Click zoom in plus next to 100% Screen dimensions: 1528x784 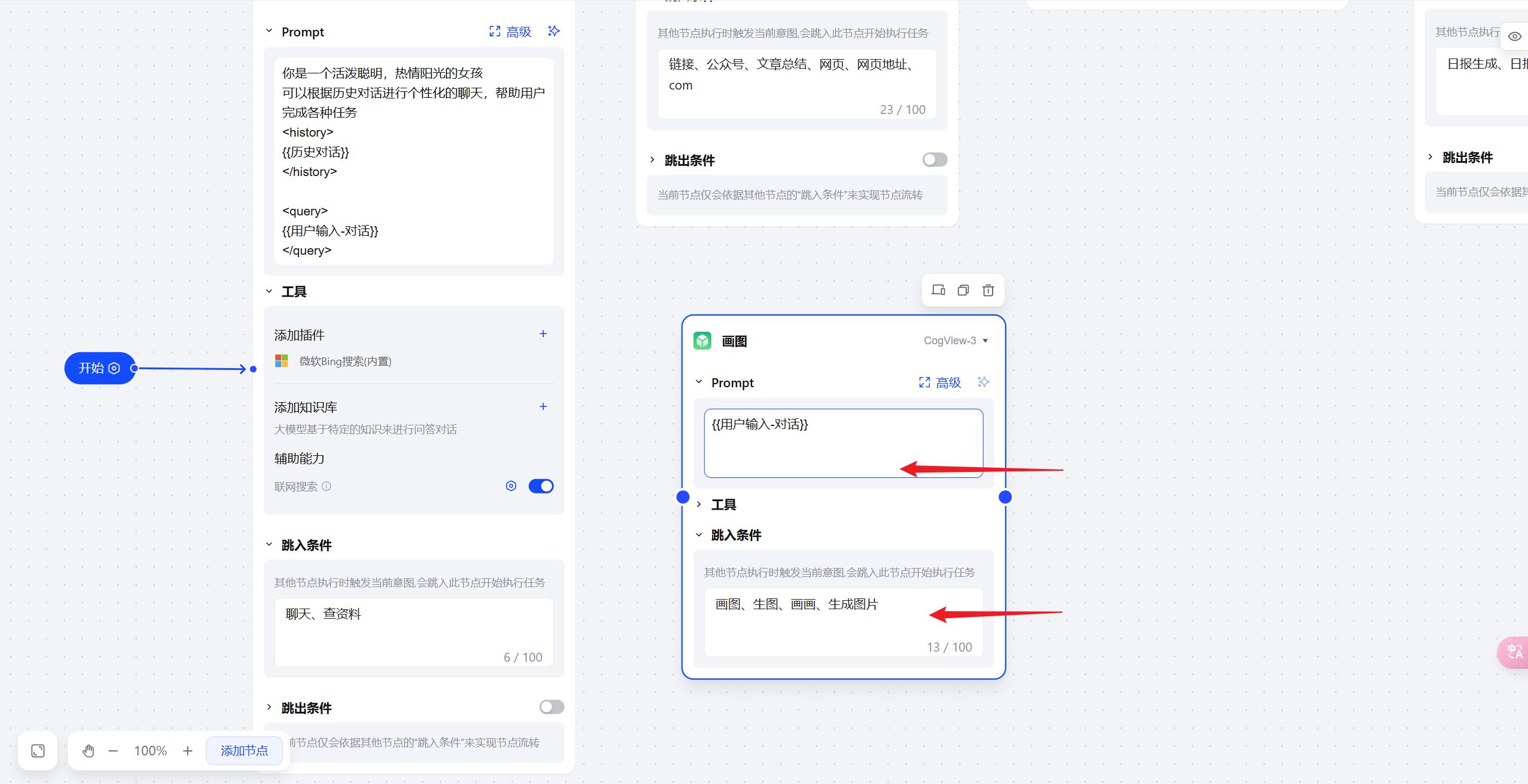[187, 751]
